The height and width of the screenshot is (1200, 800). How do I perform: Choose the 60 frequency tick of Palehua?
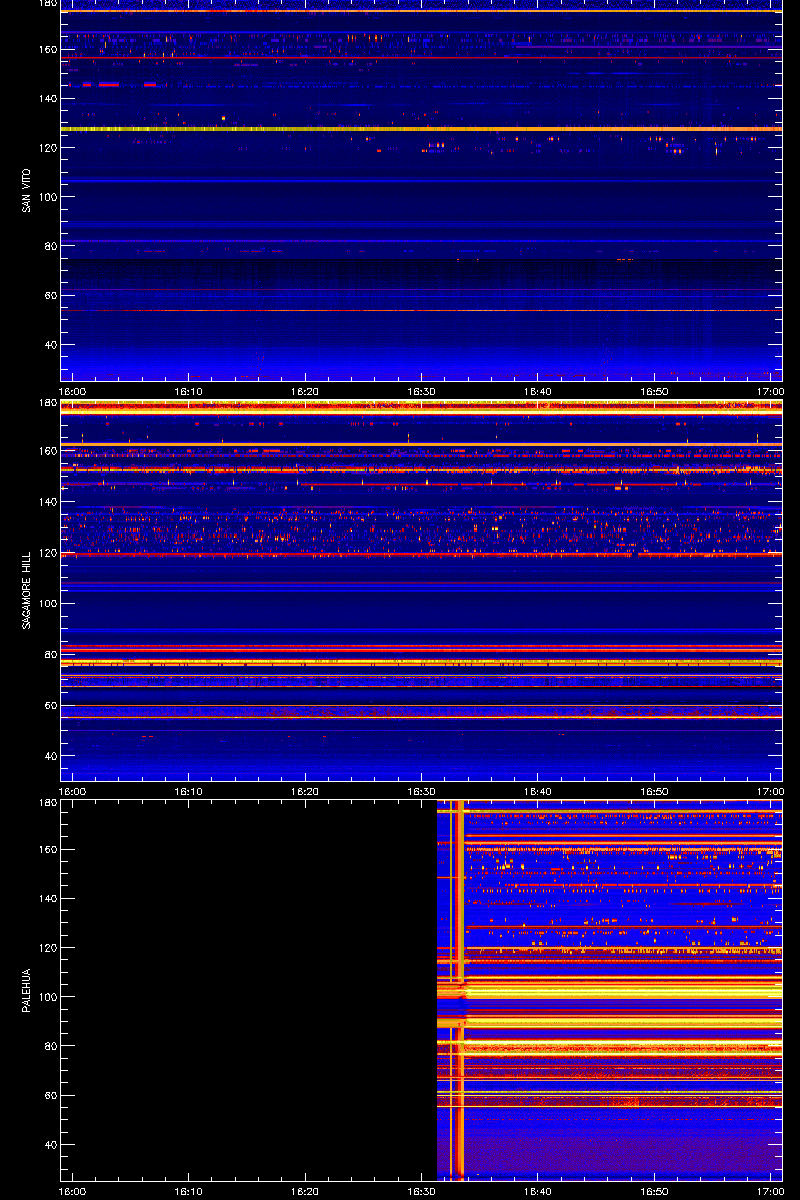[49, 1096]
